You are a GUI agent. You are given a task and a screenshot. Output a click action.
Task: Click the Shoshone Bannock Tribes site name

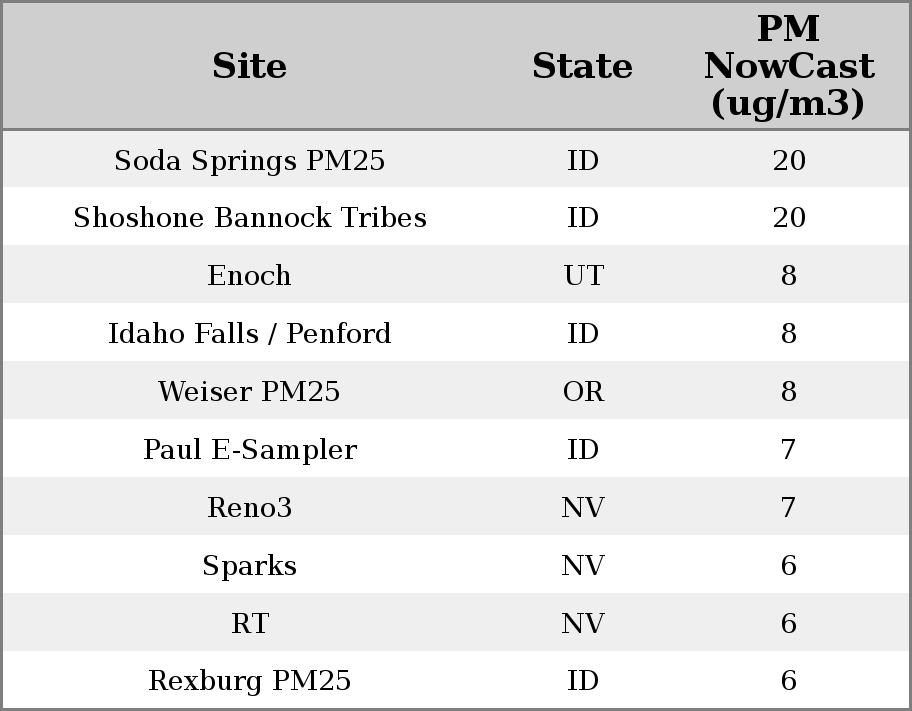coord(249,218)
